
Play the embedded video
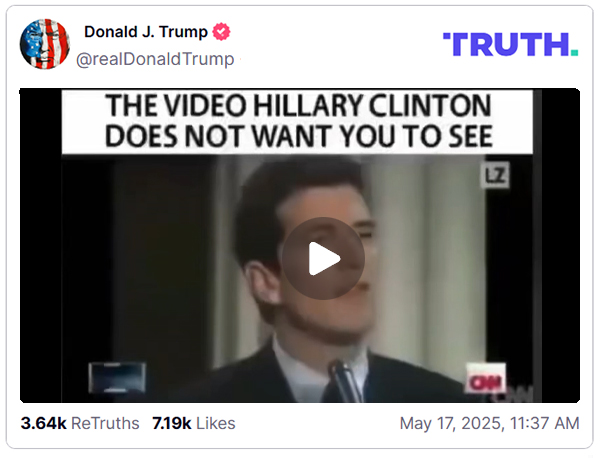point(323,258)
